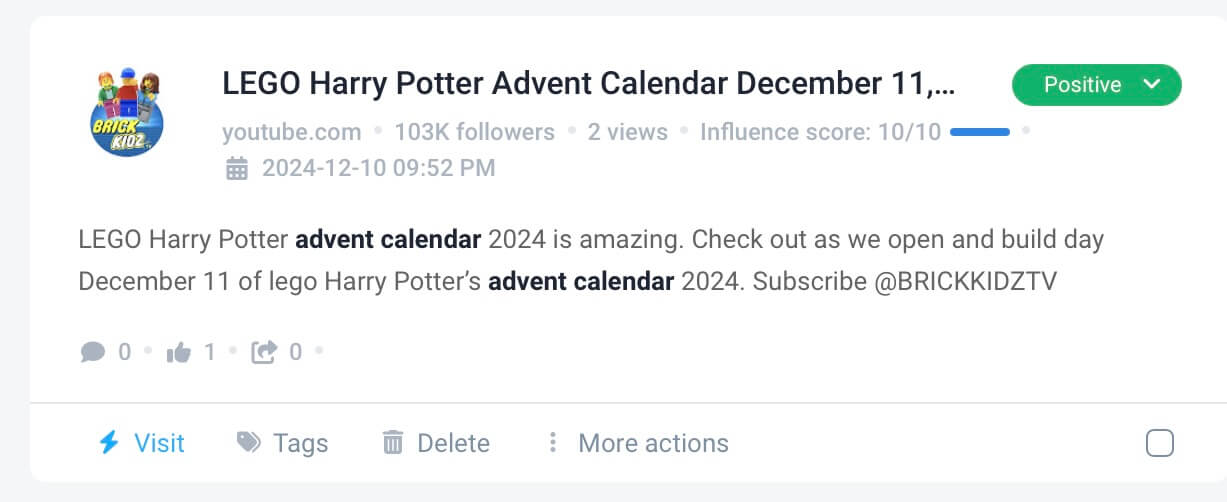Click the thumbs-up likes icon
The height and width of the screenshot is (502, 1227).
coord(179,352)
